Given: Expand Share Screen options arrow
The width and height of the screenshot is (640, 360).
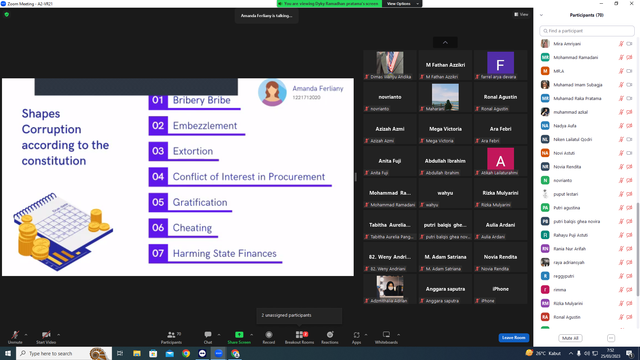Looking at the screenshot, I should (251, 335).
